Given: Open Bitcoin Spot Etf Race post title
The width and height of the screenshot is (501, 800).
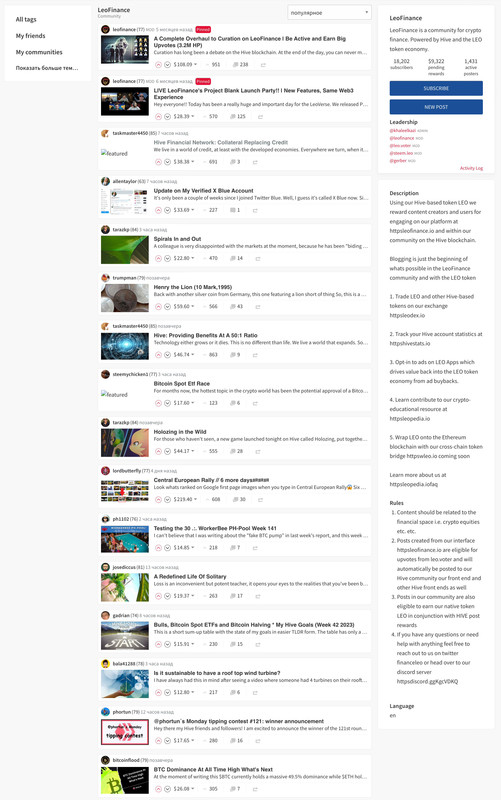Looking at the screenshot, I should click(x=182, y=384).
